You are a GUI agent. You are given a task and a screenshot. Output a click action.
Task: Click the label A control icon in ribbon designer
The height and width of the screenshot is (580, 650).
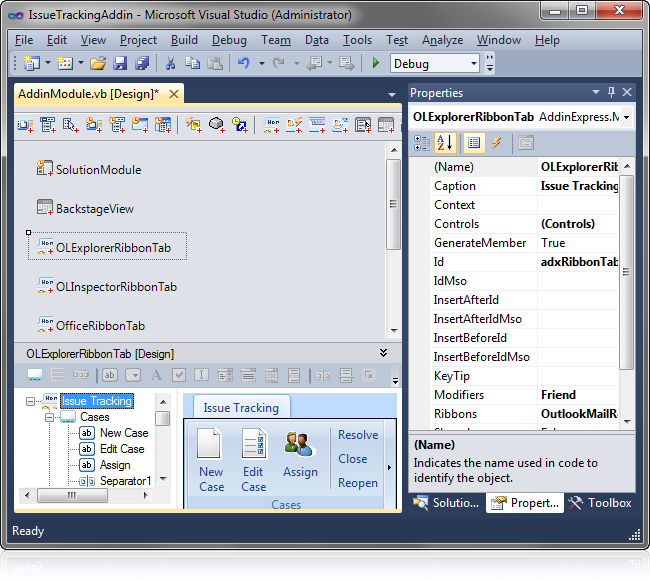tap(156, 375)
